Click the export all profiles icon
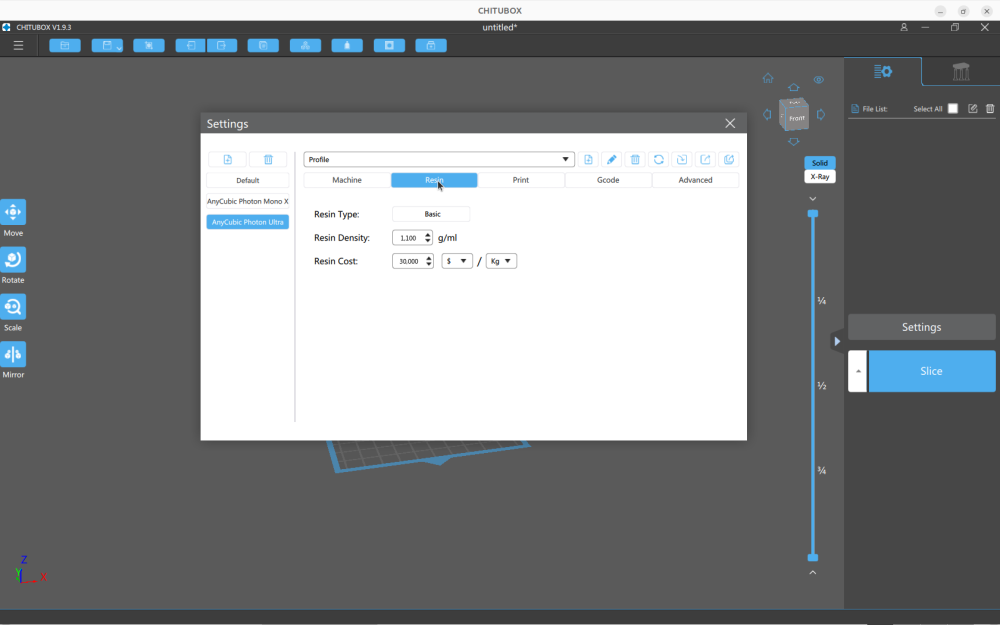 (x=729, y=159)
